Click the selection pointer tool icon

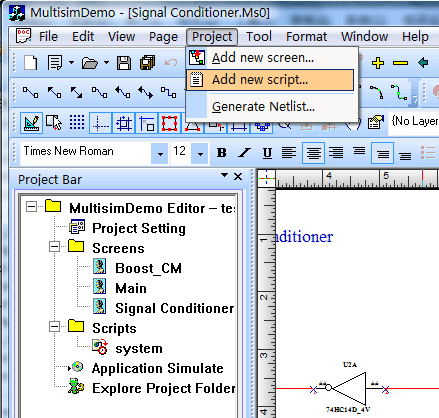pyautogui.click(x=54, y=123)
